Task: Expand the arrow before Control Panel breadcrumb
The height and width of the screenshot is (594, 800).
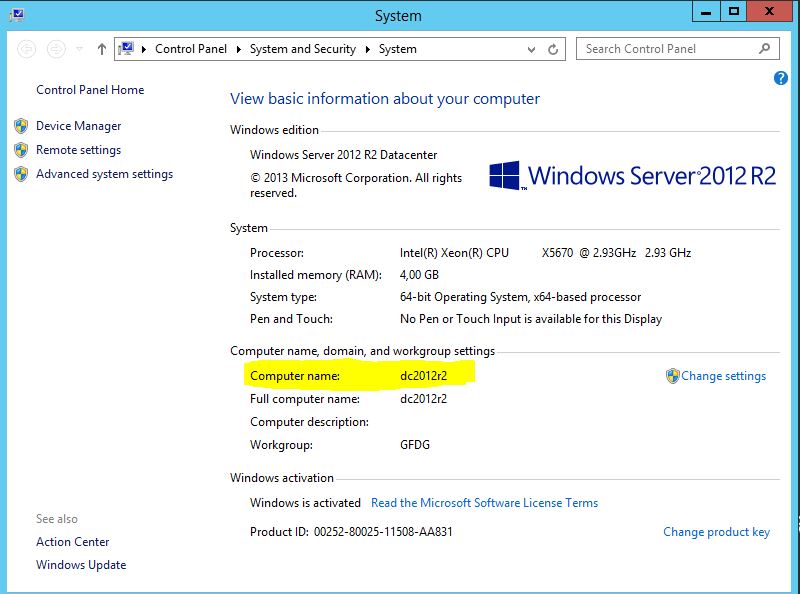Action: point(144,49)
